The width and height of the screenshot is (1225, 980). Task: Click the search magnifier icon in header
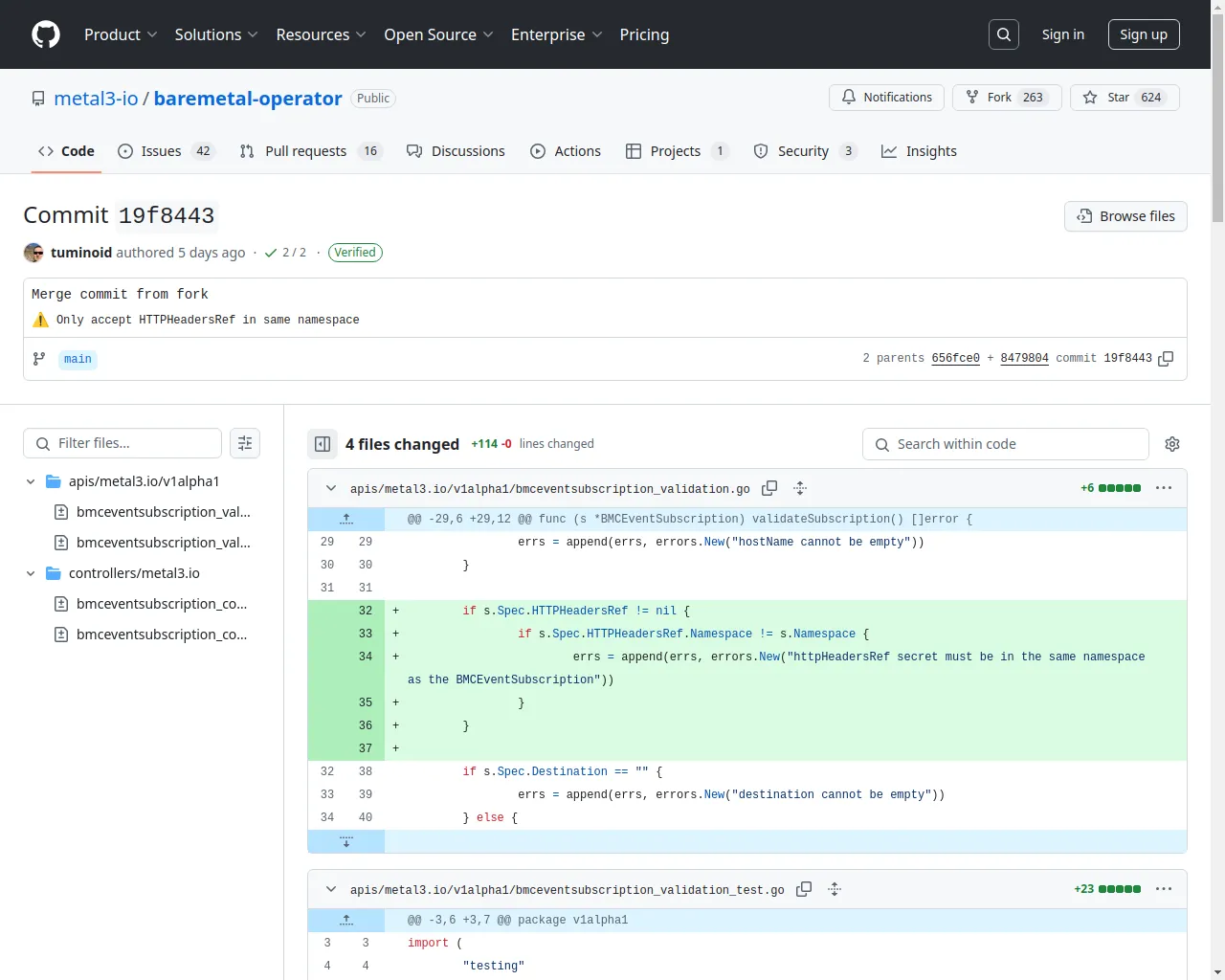(x=1004, y=34)
